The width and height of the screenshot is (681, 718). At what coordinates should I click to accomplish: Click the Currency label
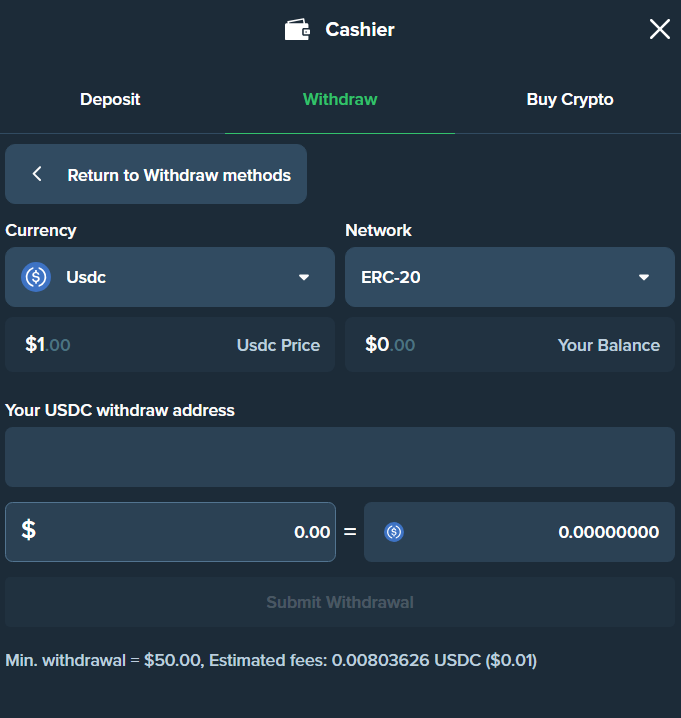point(41,230)
